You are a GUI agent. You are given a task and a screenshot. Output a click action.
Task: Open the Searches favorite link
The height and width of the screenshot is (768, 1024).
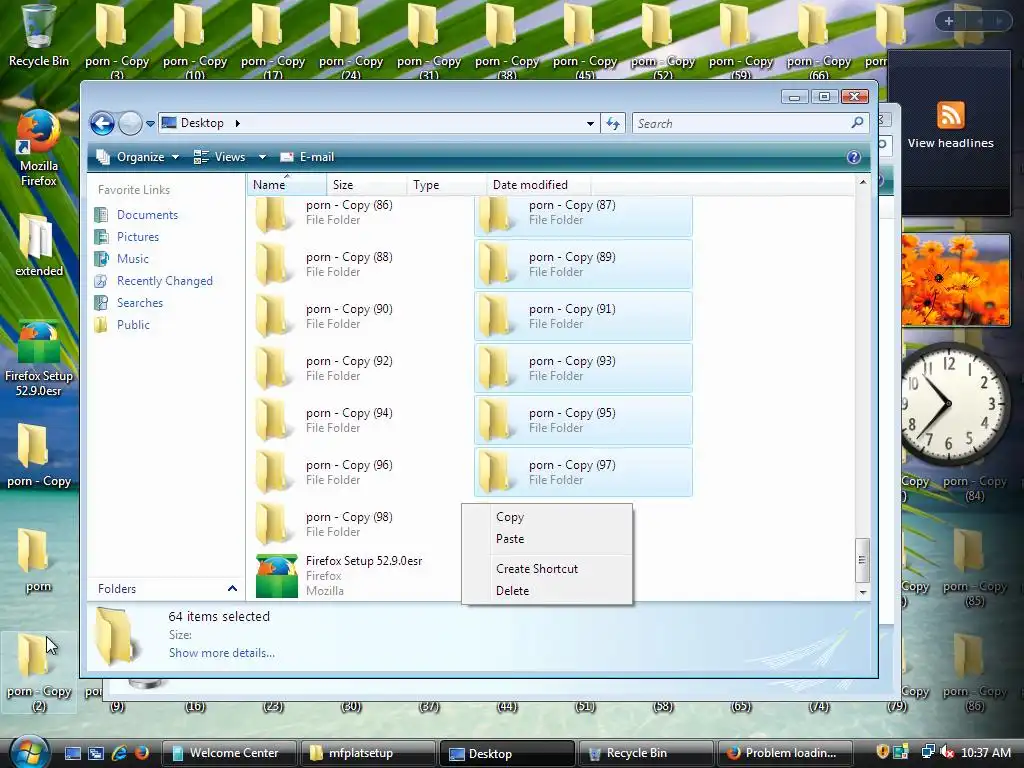click(140, 302)
